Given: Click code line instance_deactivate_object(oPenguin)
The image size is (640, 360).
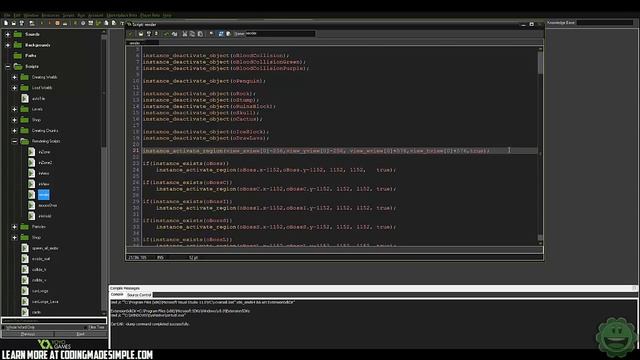Looking at the screenshot, I should 204,81.
